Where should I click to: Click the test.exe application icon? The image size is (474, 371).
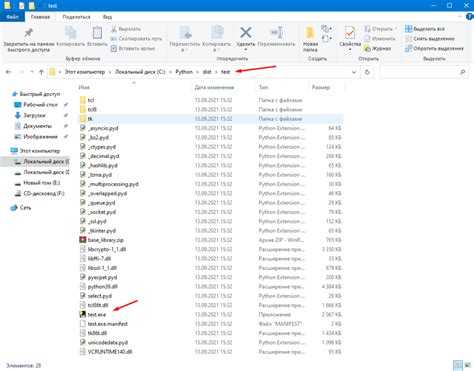[83, 314]
